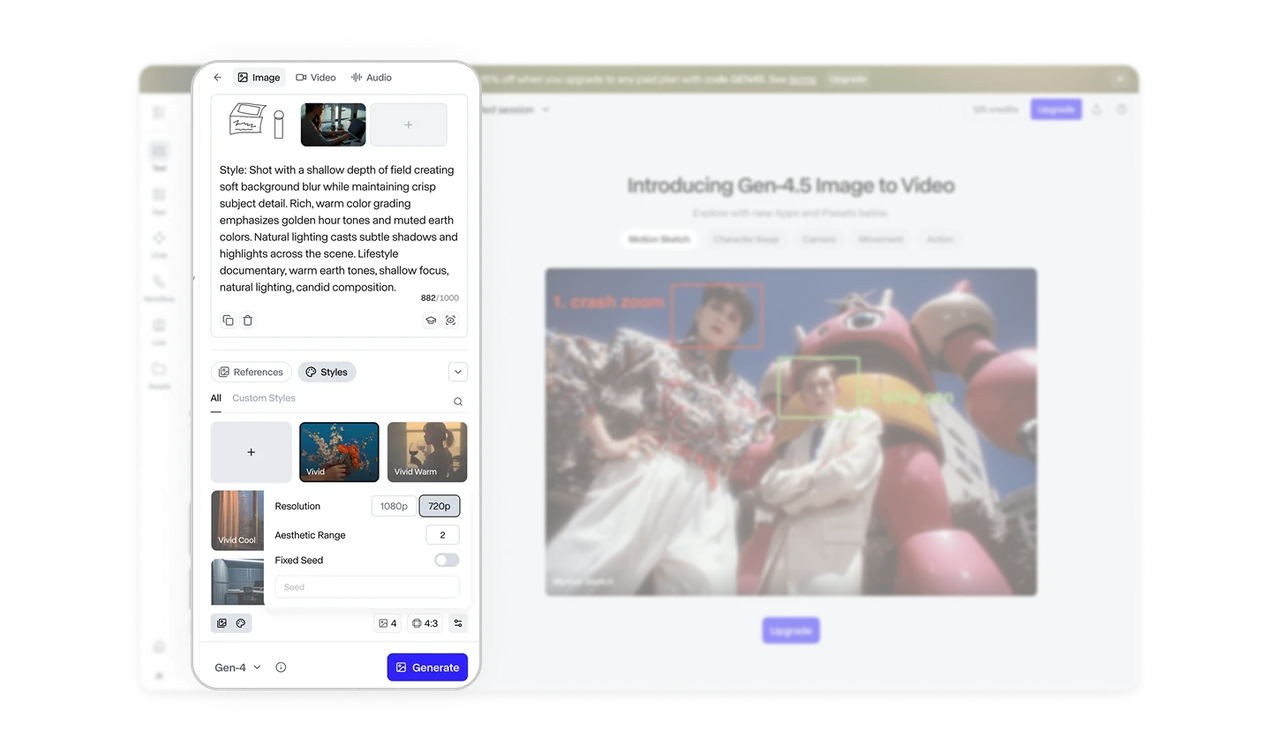Screen dimensions: 1280x754
Task: Choose the Vivid style thumbnail
Action: [x=339, y=452]
